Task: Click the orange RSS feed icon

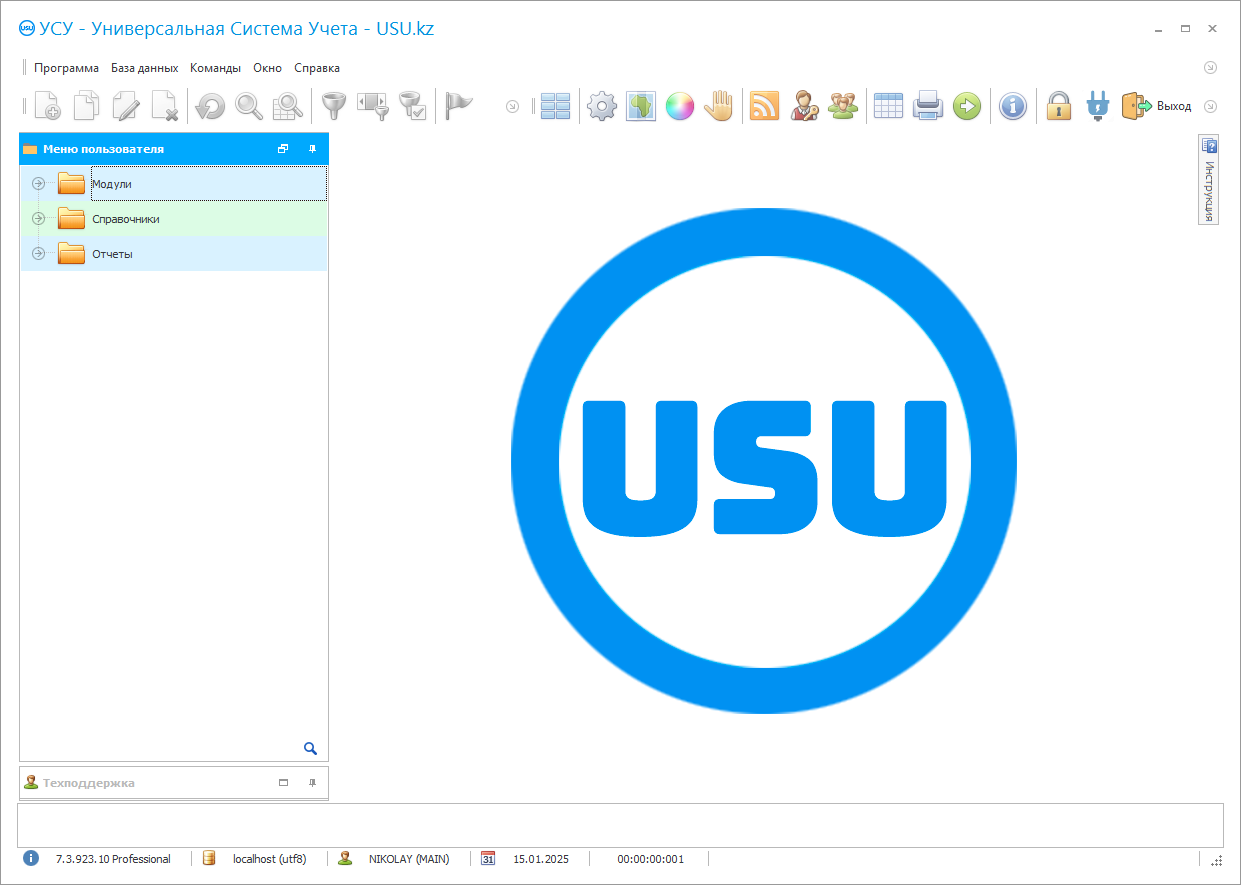Action: (x=764, y=106)
